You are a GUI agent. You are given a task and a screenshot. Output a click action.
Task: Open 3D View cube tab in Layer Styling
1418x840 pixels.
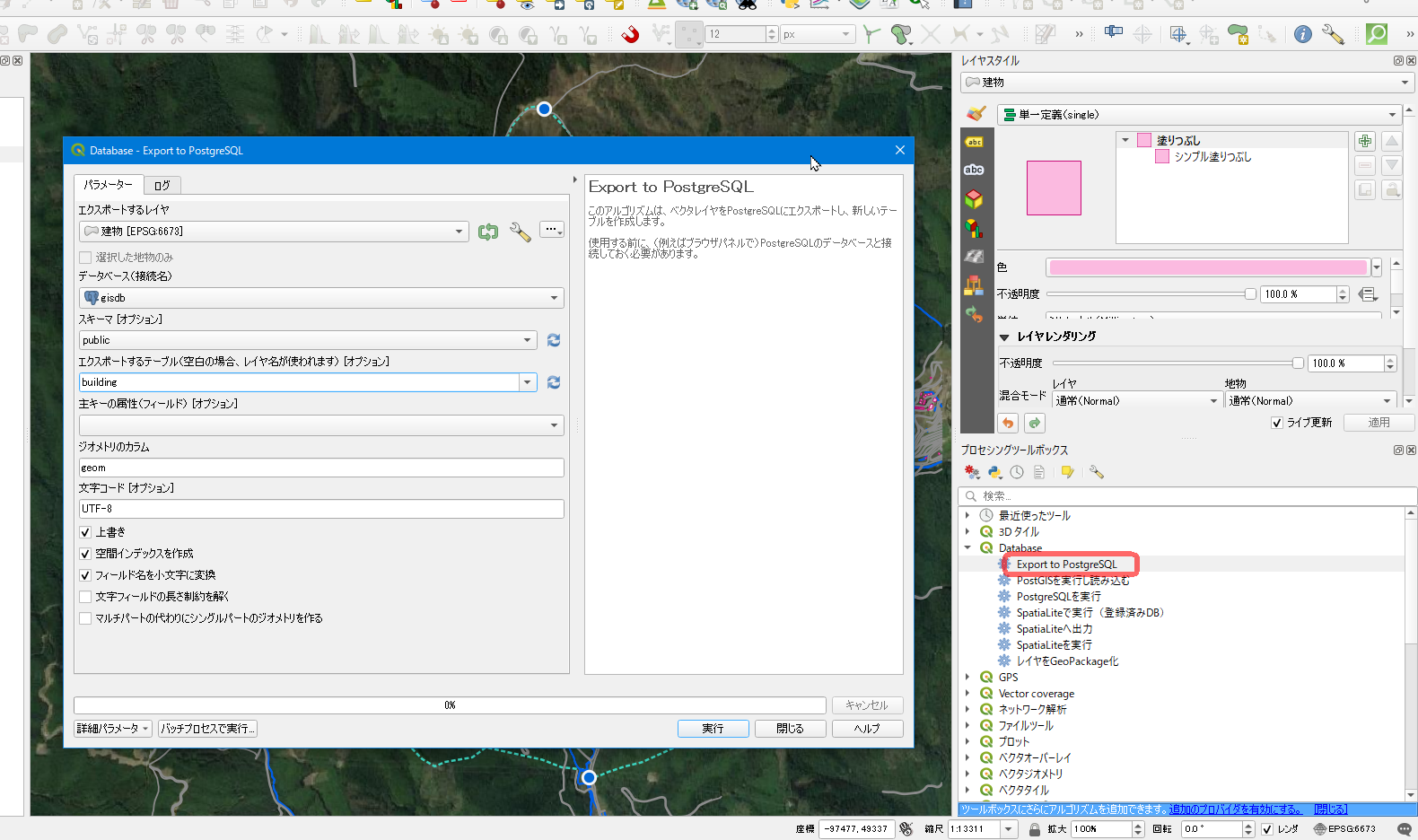tap(974, 198)
